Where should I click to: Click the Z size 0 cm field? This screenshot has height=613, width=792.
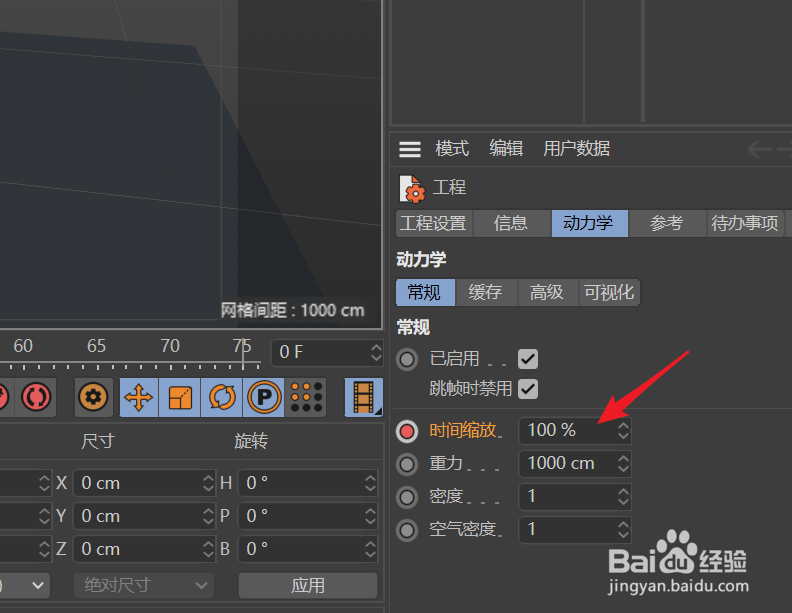[x=144, y=549]
